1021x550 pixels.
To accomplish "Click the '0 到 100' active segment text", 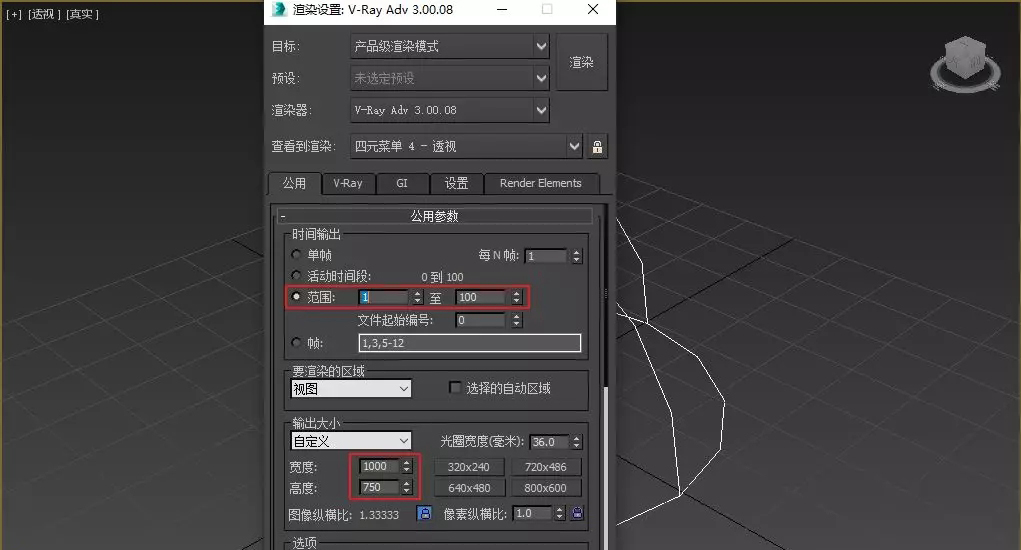I will point(442,277).
